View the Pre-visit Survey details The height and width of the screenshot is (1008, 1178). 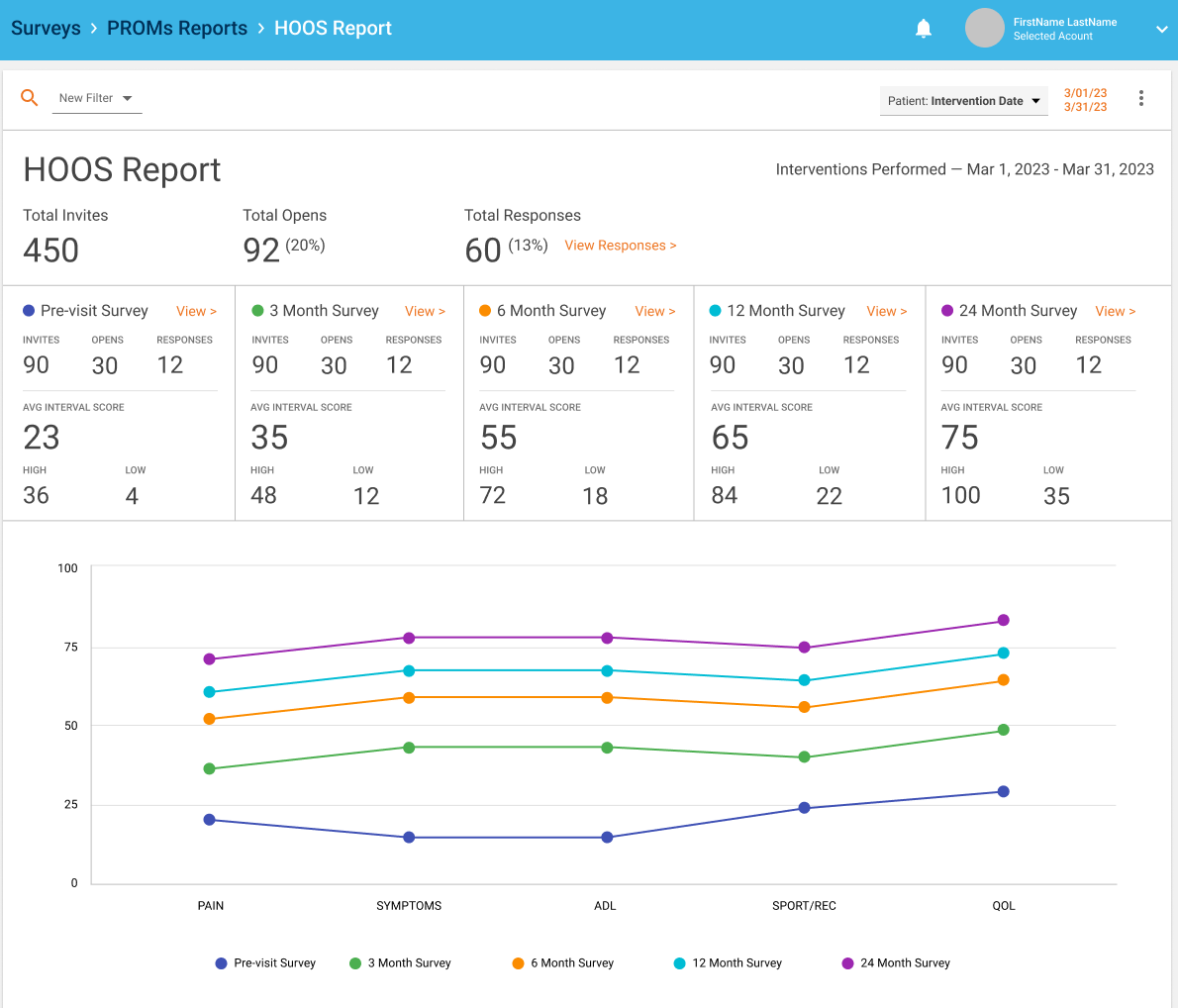point(196,311)
